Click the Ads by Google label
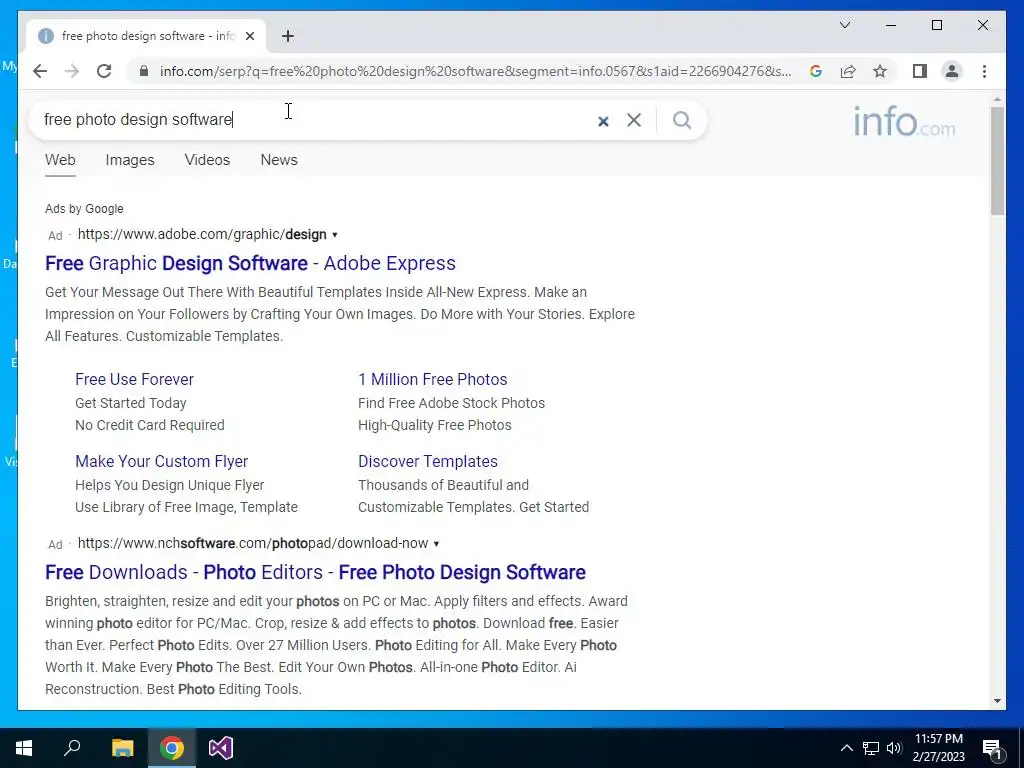 pyautogui.click(x=84, y=209)
